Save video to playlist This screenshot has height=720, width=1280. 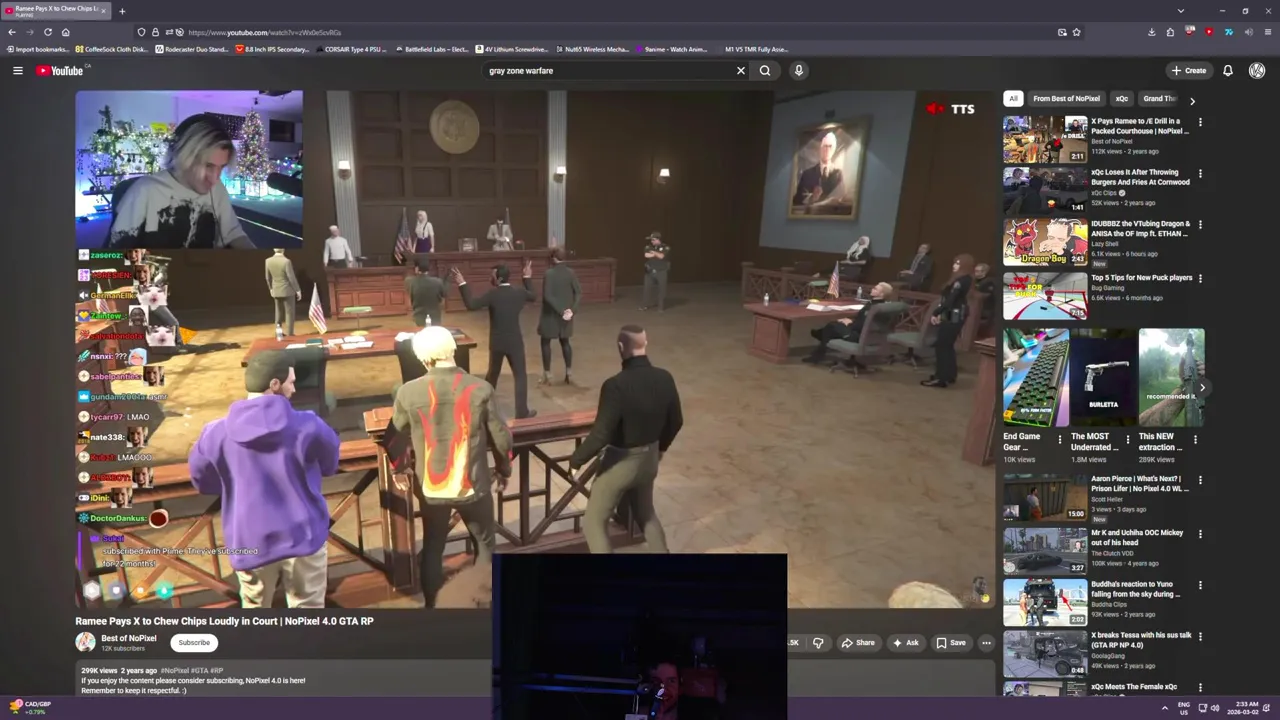pos(951,643)
